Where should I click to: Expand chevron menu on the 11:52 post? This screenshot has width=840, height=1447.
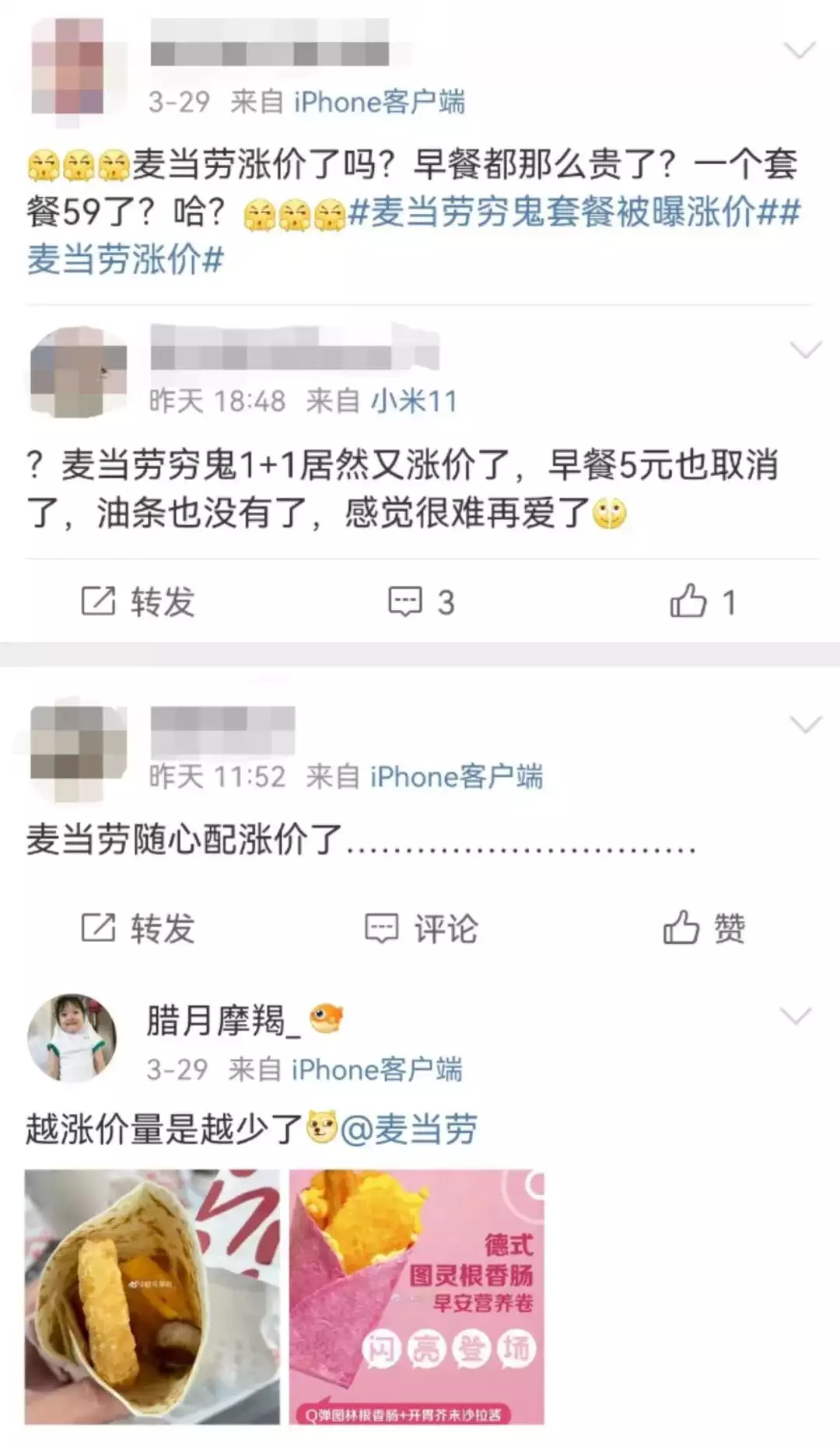tap(806, 724)
